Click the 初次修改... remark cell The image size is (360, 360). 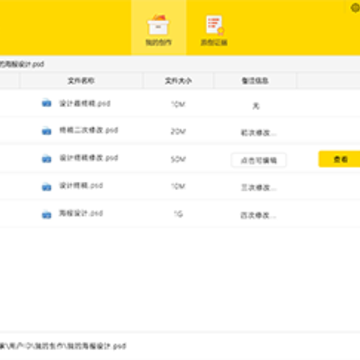point(258,133)
